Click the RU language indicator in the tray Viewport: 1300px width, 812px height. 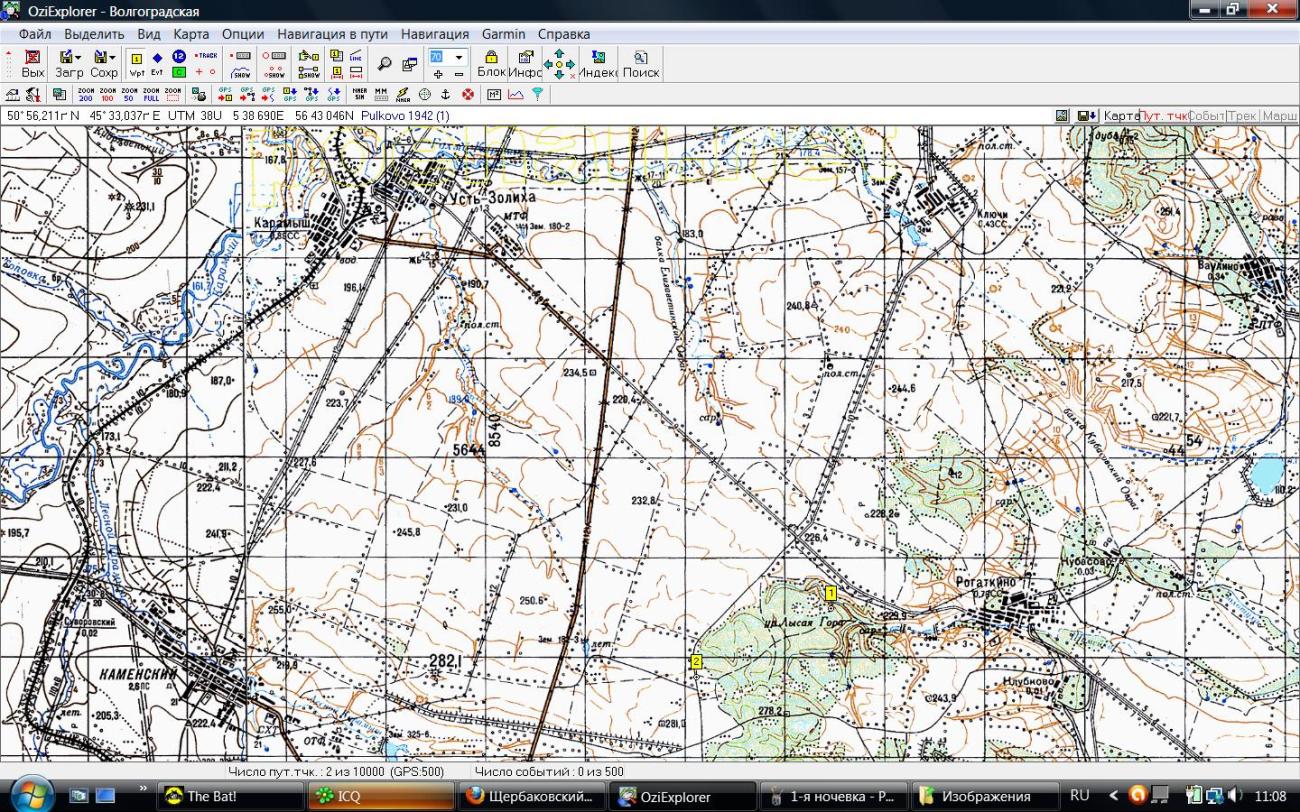point(1079,796)
